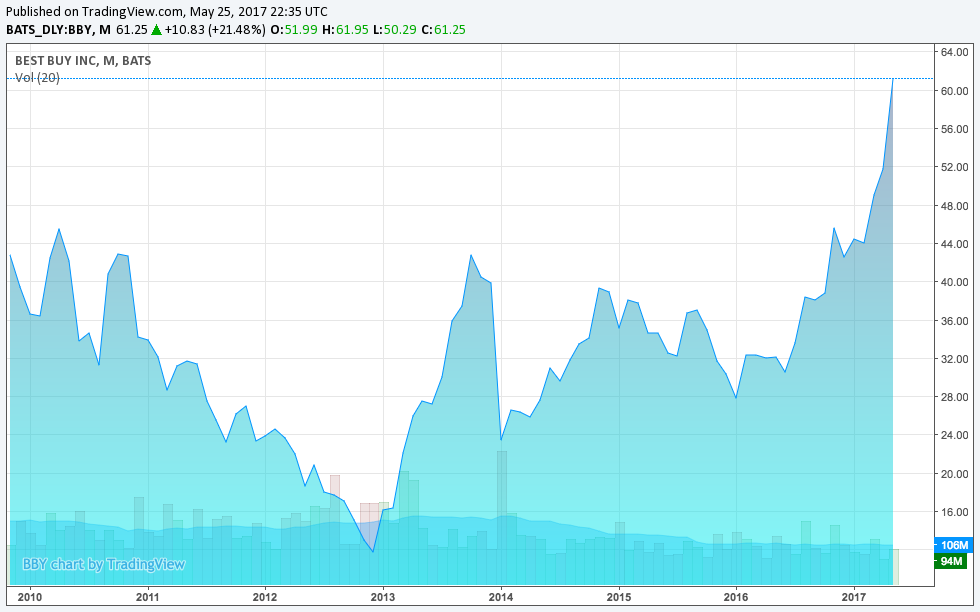Click the green up-arrow change indicator

156,29
